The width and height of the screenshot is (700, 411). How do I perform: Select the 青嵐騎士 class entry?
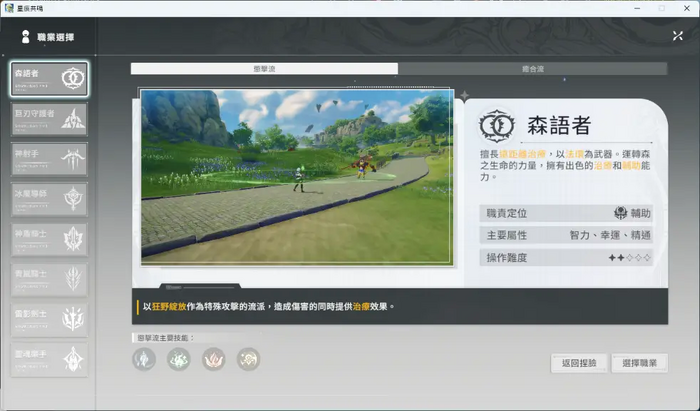click(49, 278)
